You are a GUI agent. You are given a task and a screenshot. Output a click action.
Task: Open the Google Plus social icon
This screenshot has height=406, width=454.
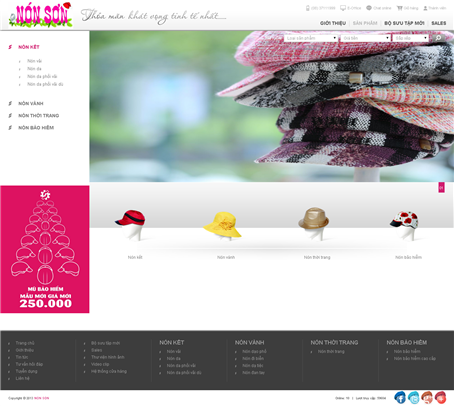(x=427, y=397)
